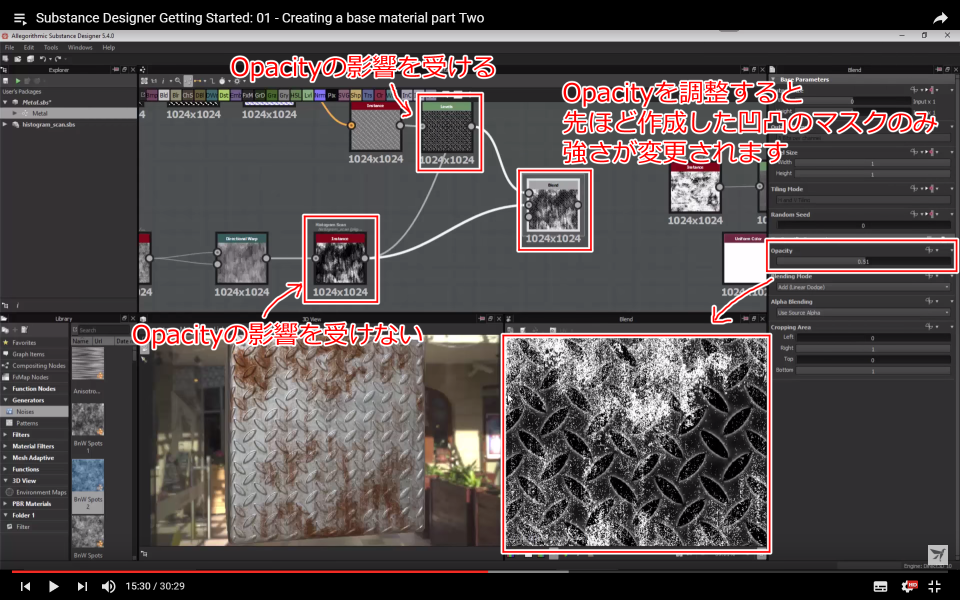Select the Histogram Scan node
Image resolution: width=960 pixels, height=600 pixels.
pyautogui.click(x=340, y=258)
